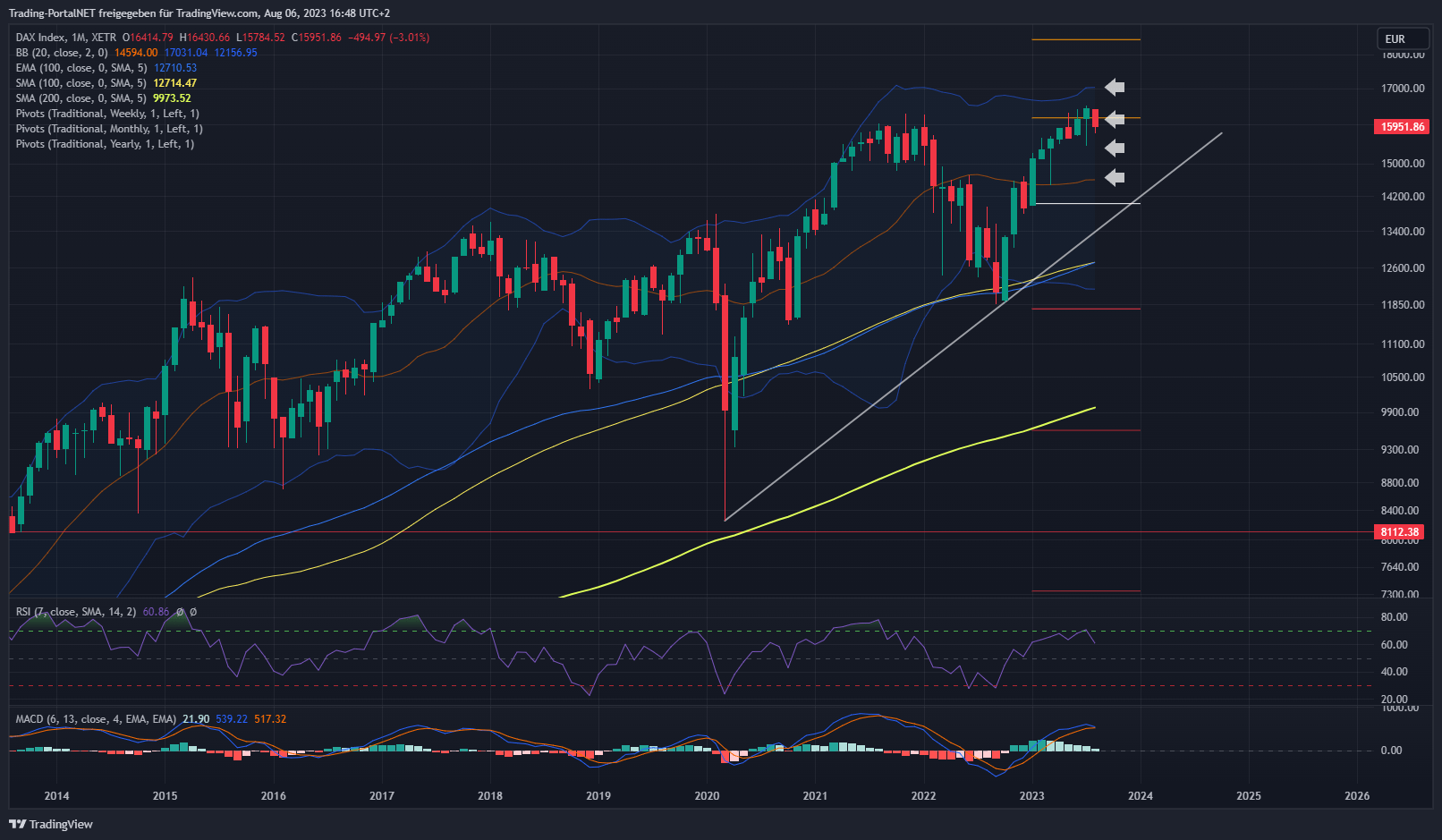The height and width of the screenshot is (840, 1442).
Task: Click the 2020 label on the time axis
Action: click(x=707, y=796)
